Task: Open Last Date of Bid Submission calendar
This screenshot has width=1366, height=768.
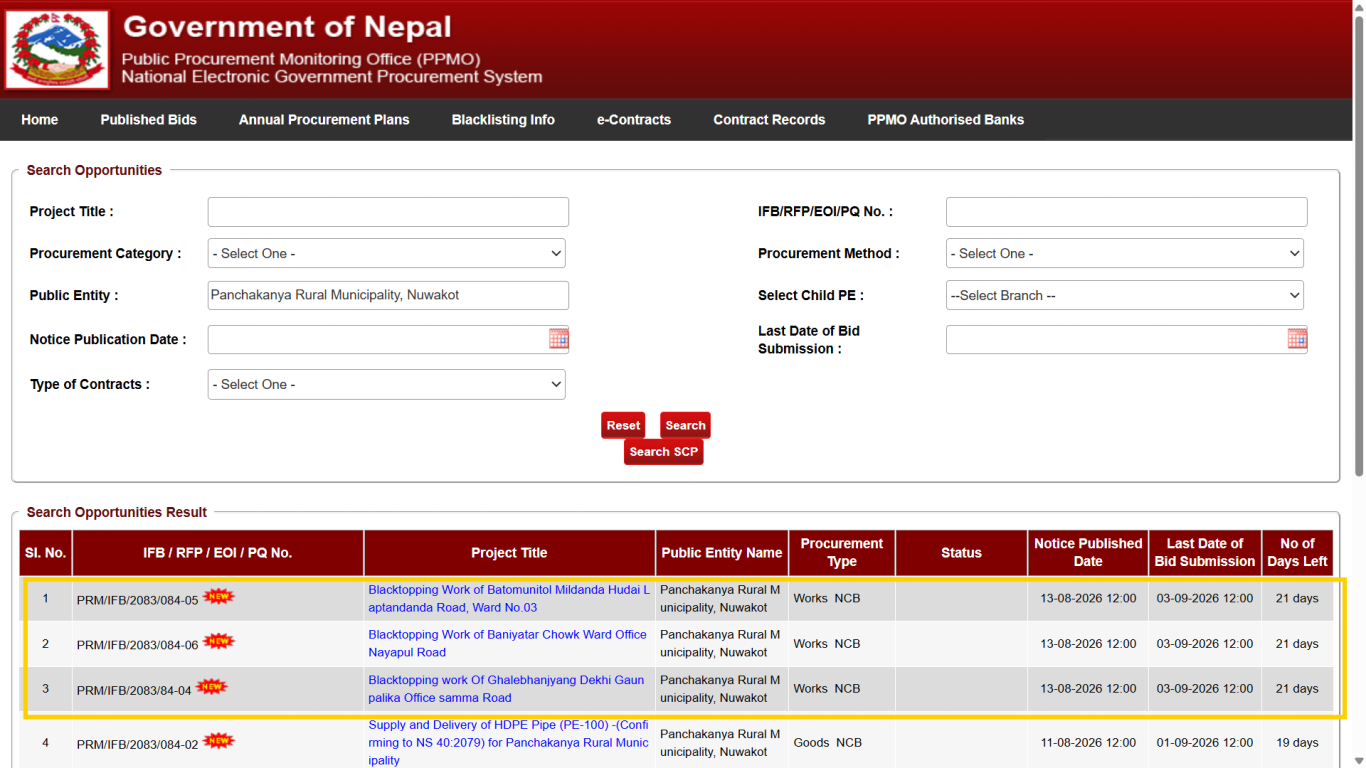Action: [1297, 339]
